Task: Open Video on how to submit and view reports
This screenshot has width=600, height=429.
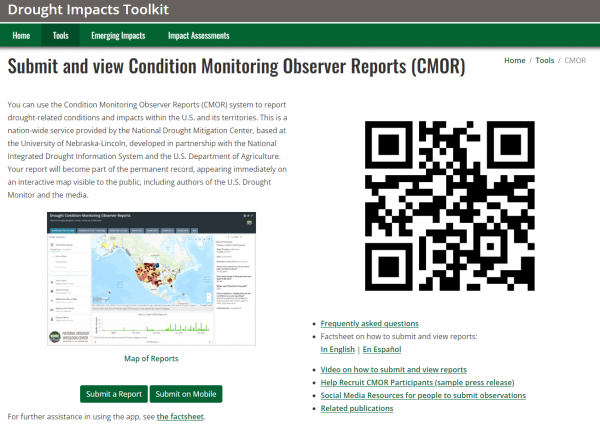Action: click(393, 370)
